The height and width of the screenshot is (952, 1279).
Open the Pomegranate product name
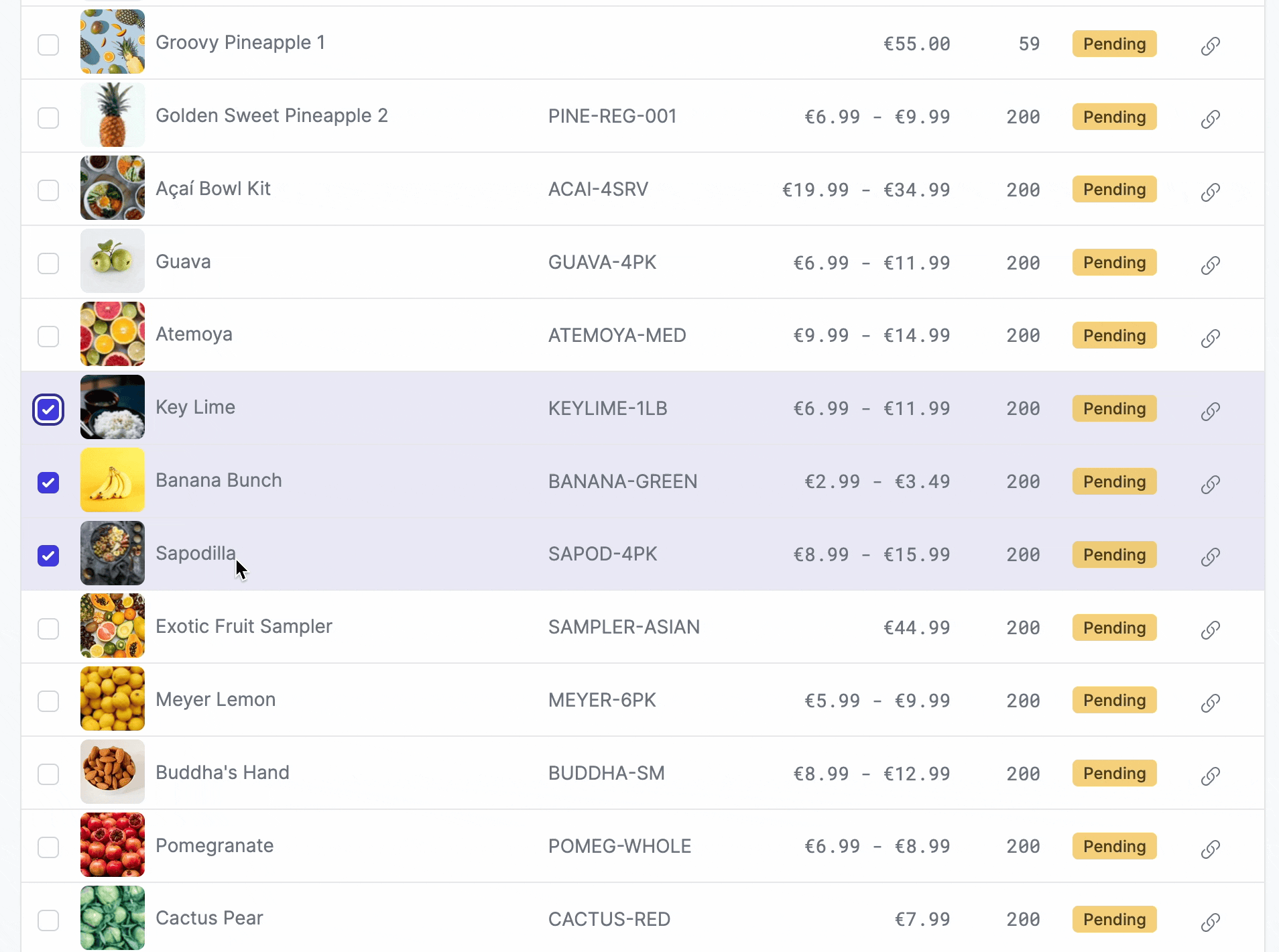point(215,846)
